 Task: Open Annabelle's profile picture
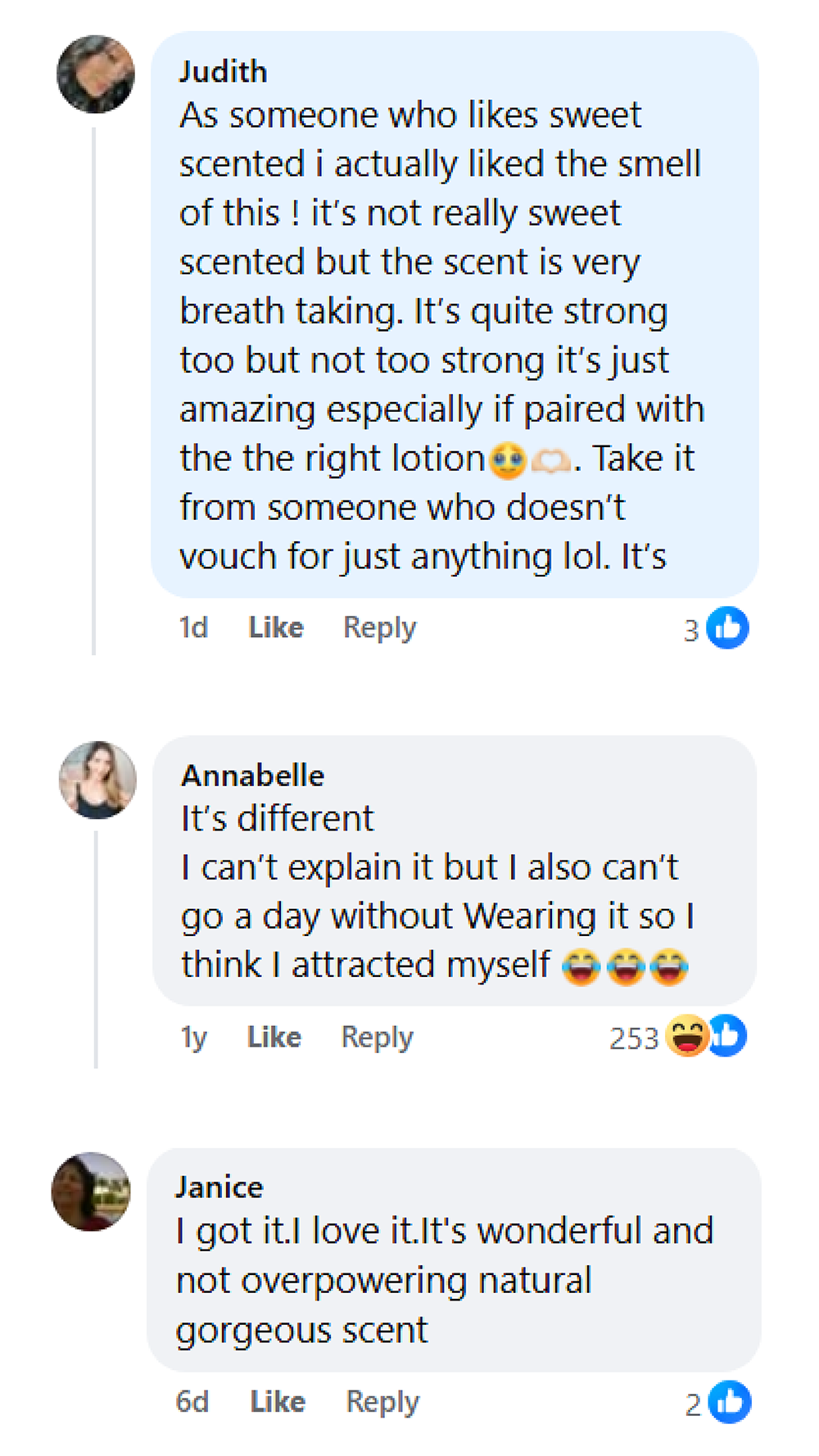(x=98, y=780)
